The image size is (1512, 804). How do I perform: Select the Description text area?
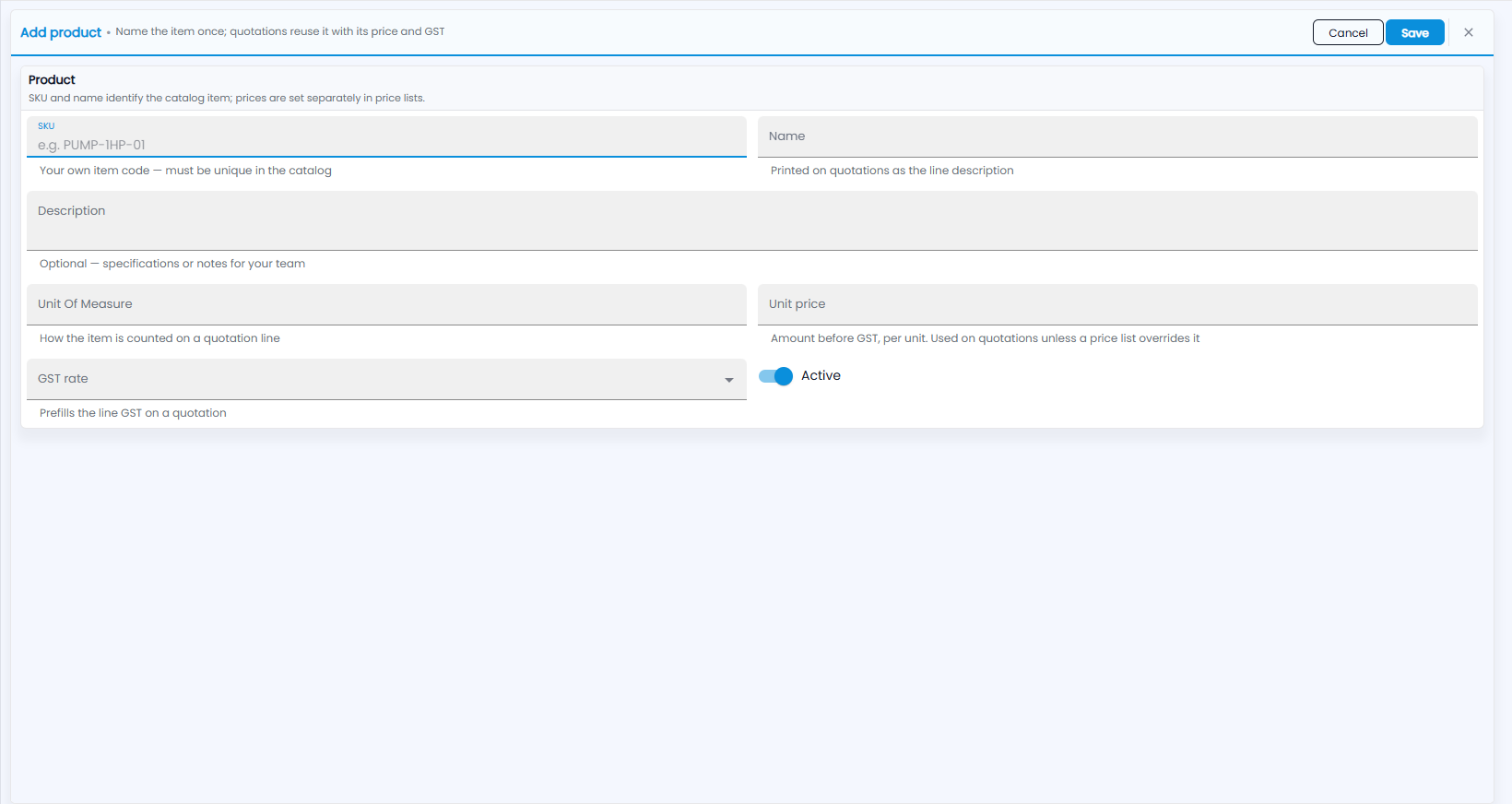coord(752,220)
